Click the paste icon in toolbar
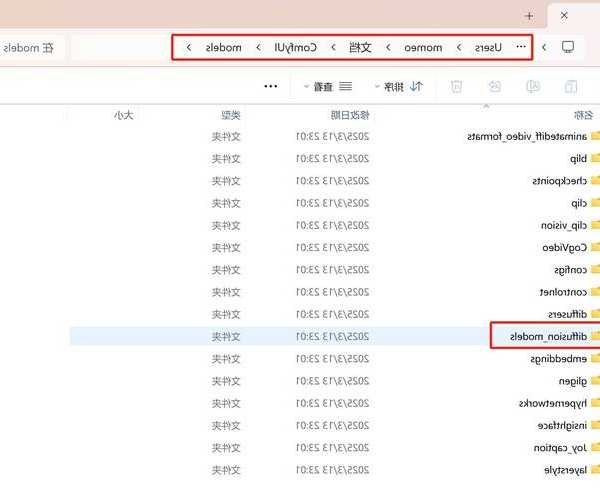Screen dimensions: 600x500 tap(570, 87)
